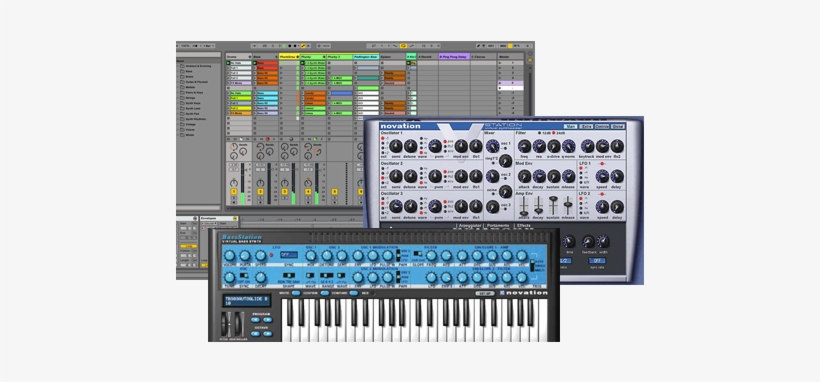Click BassStation VOLUME knob
The width and height of the screenshot is (820, 382).
(x=229, y=256)
